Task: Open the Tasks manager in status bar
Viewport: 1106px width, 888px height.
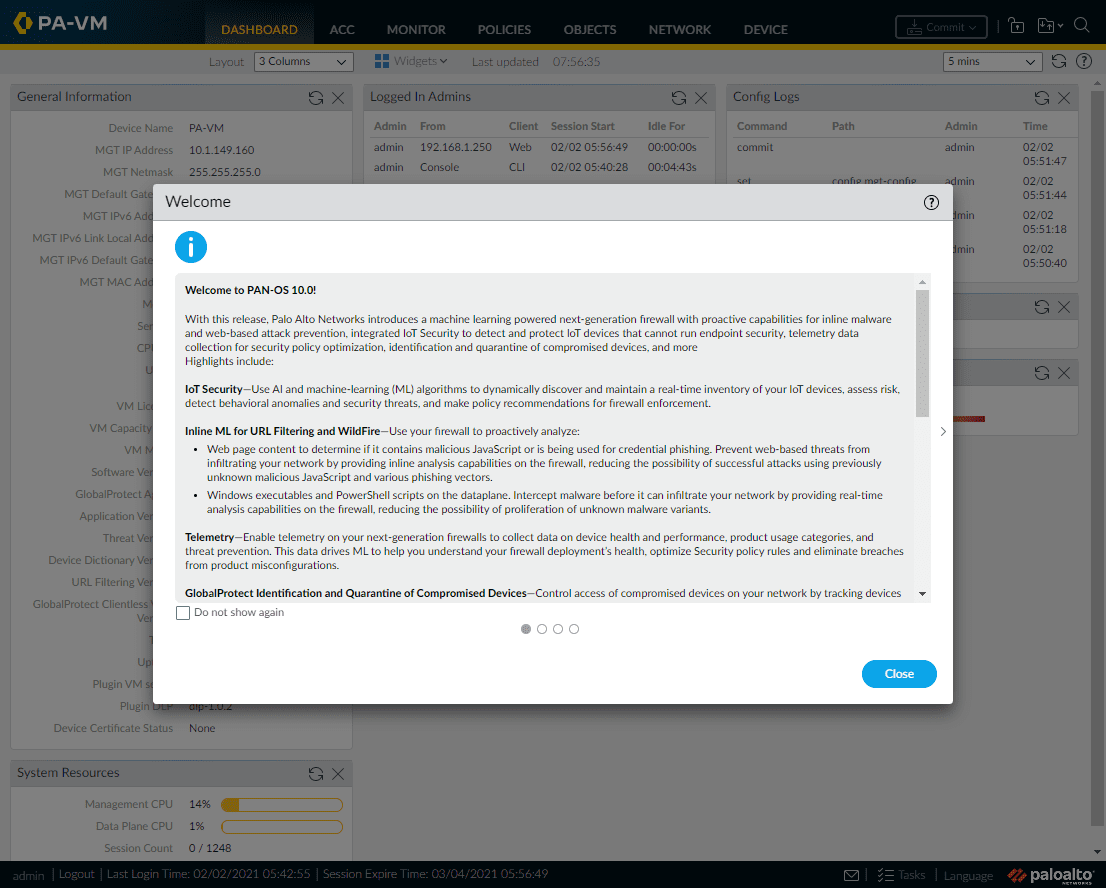Action: (x=901, y=875)
